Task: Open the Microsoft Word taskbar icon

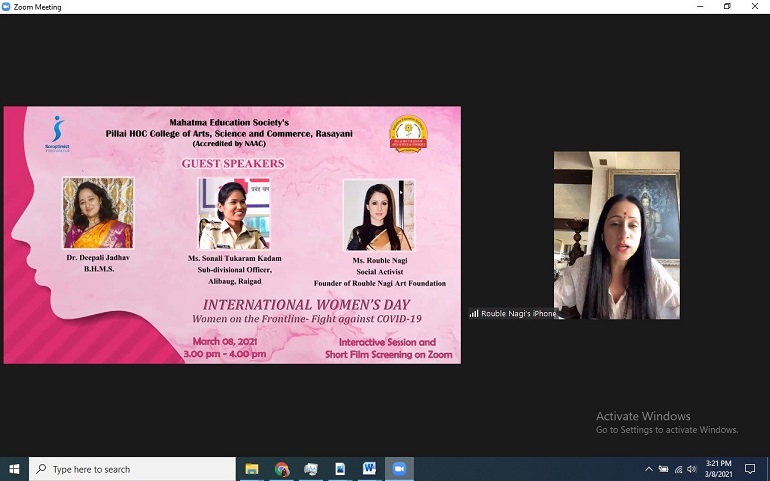Action: click(369, 469)
